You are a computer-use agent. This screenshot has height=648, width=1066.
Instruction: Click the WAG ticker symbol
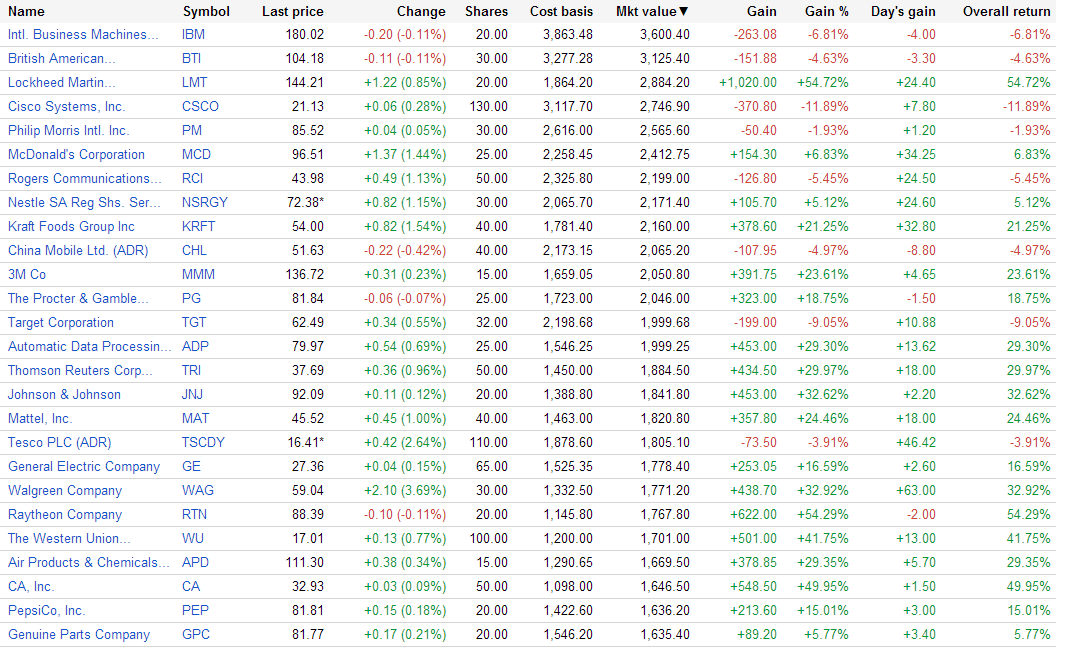(198, 490)
